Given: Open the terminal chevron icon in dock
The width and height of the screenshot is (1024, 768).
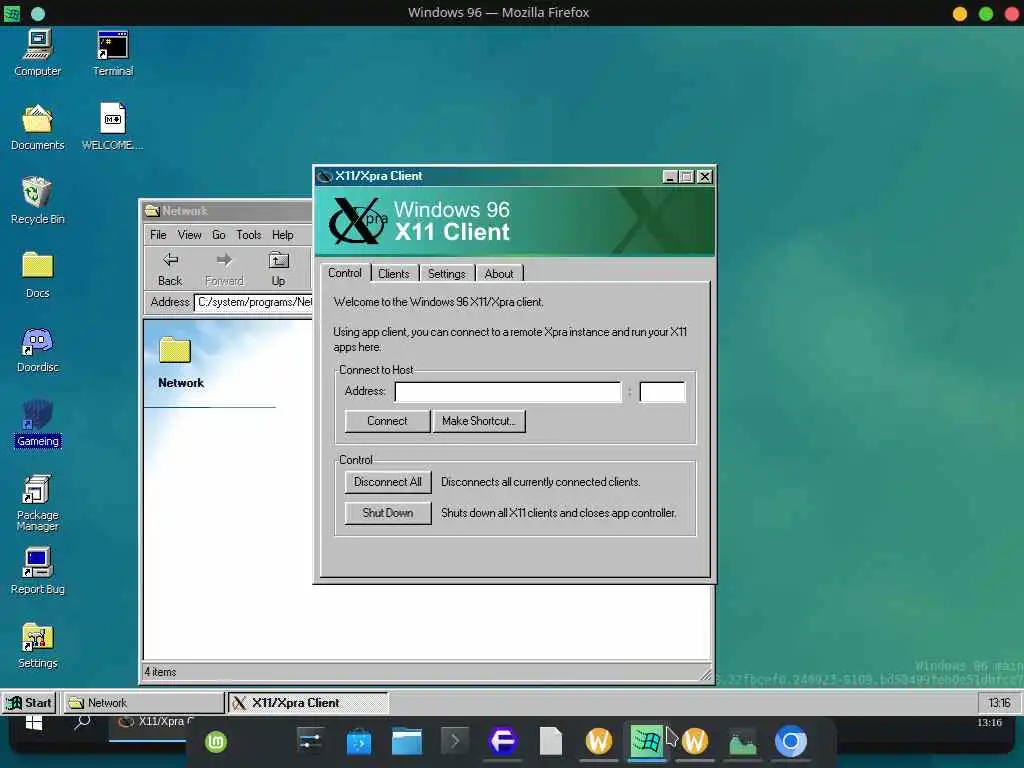Looking at the screenshot, I should (455, 741).
